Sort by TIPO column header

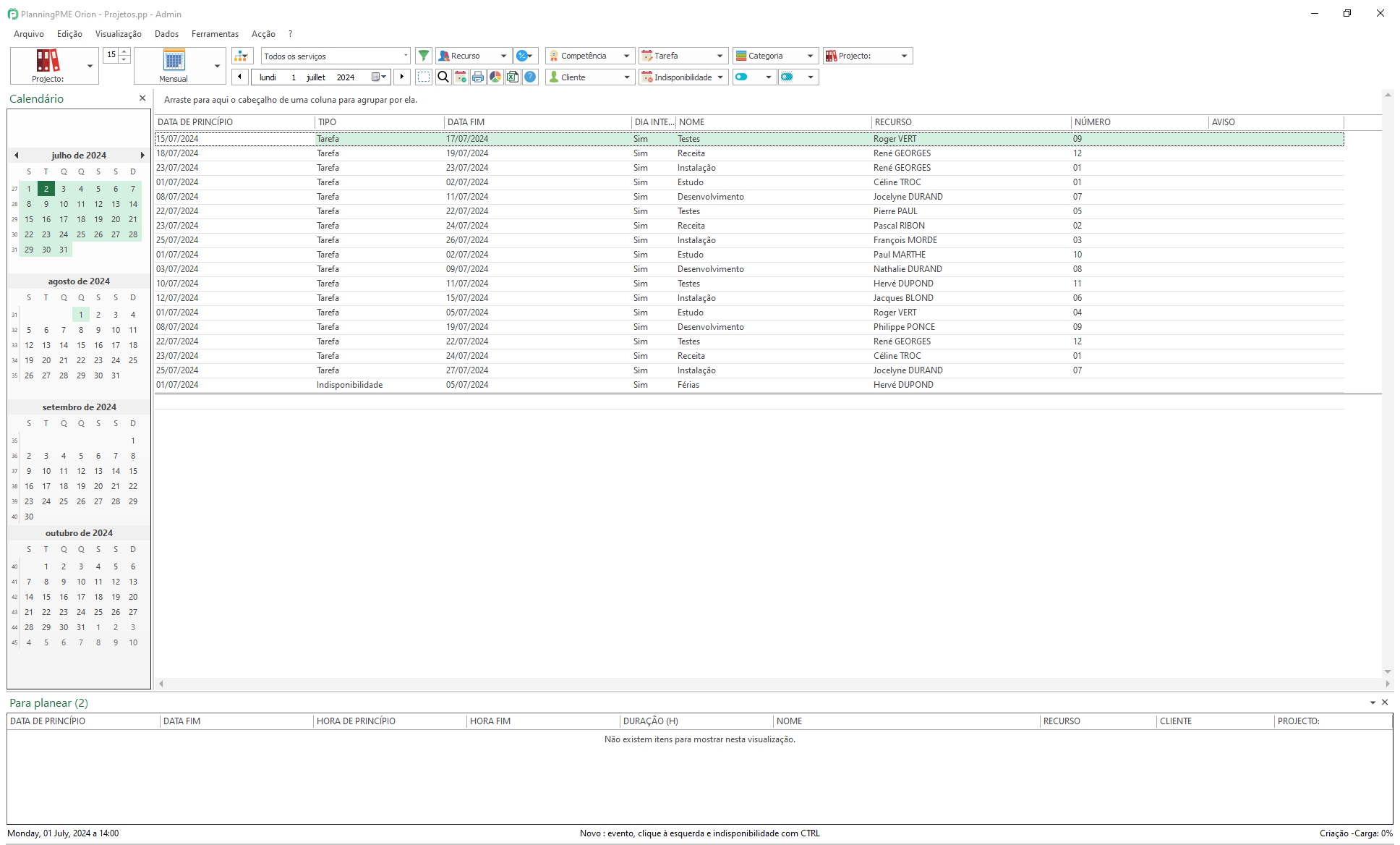click(380, 122)
